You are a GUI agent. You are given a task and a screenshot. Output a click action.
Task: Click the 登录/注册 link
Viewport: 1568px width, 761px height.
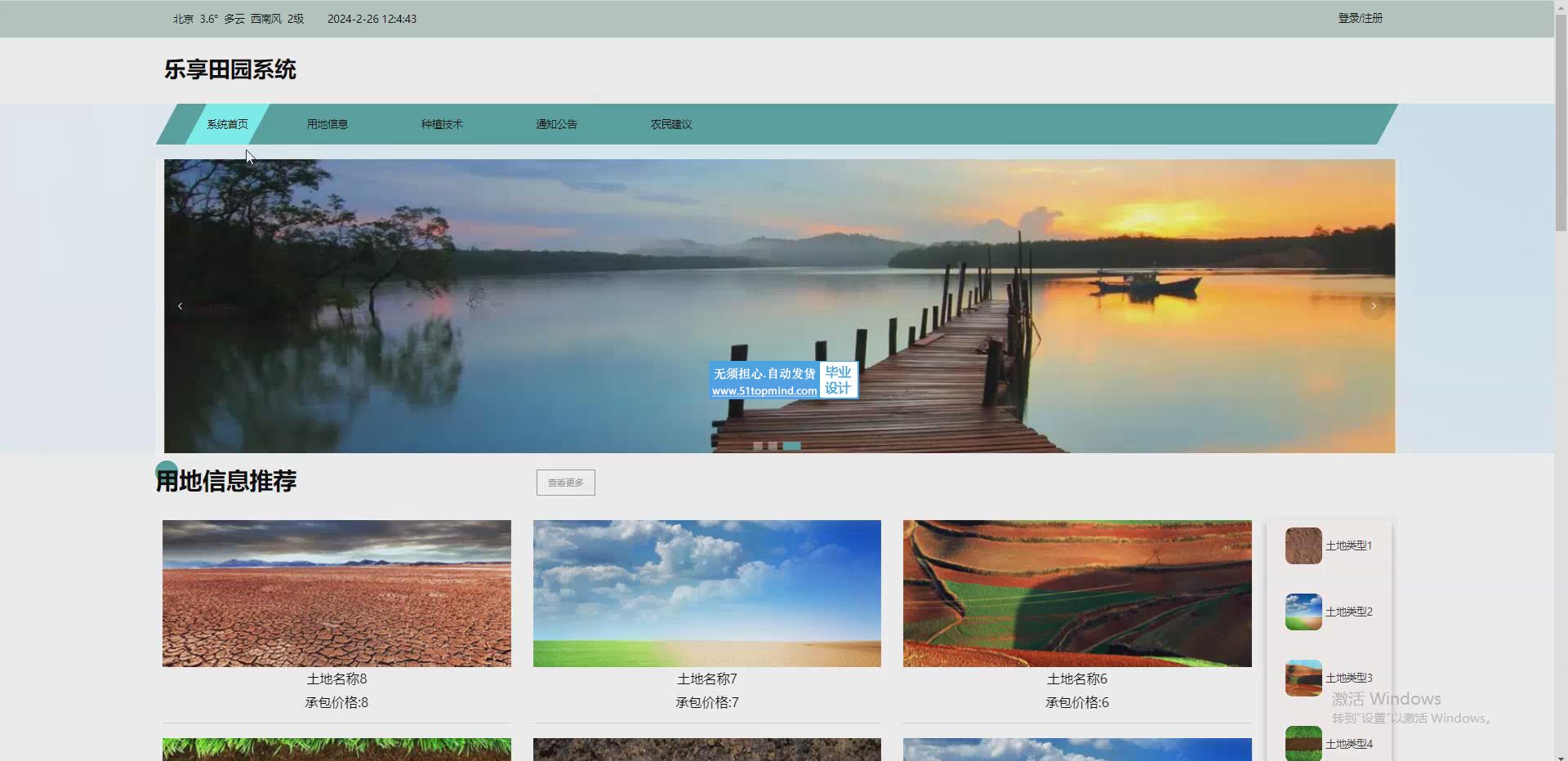[1360, 18]
